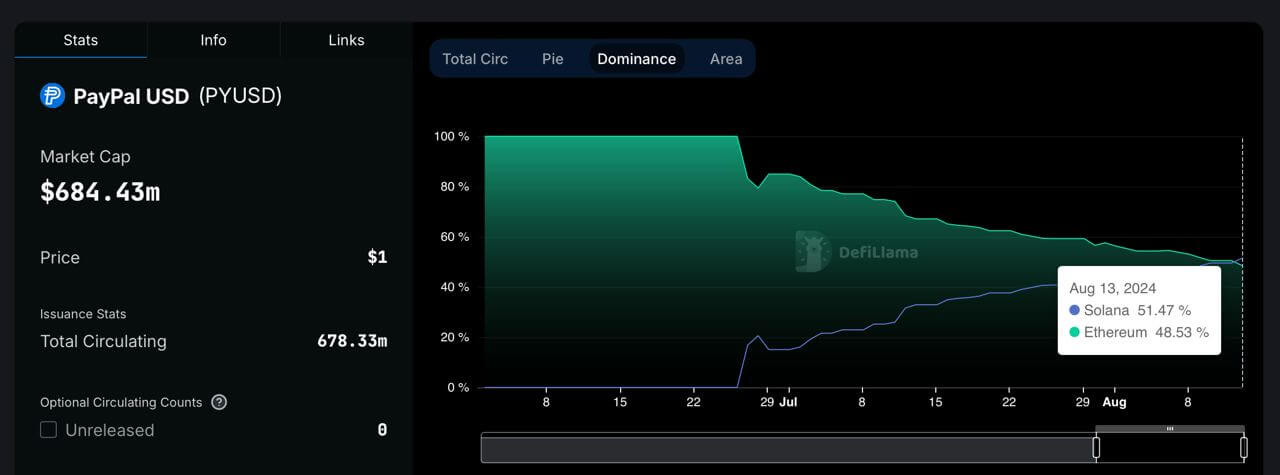
Task: Click the 0 % y-axis label
Action: (x=458, y=387)
